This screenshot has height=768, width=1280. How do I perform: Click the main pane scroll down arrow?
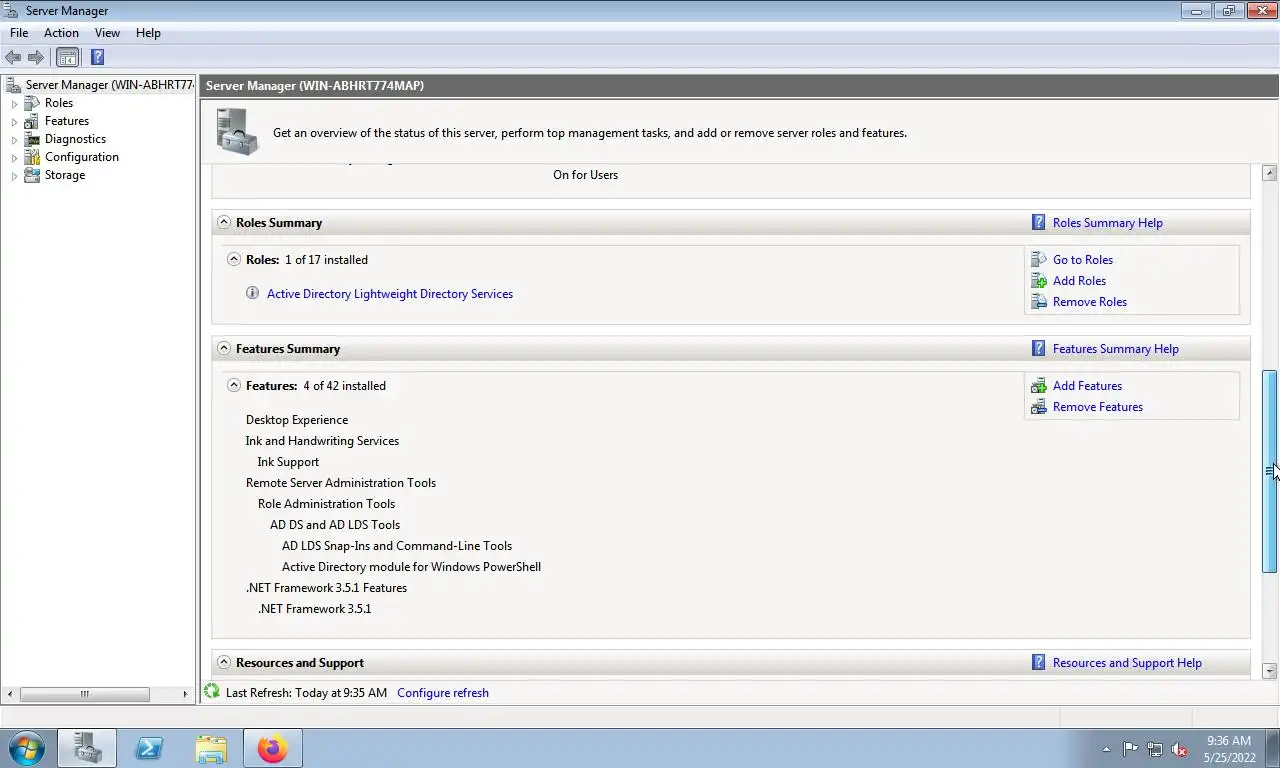click(x=1269, y=671)
